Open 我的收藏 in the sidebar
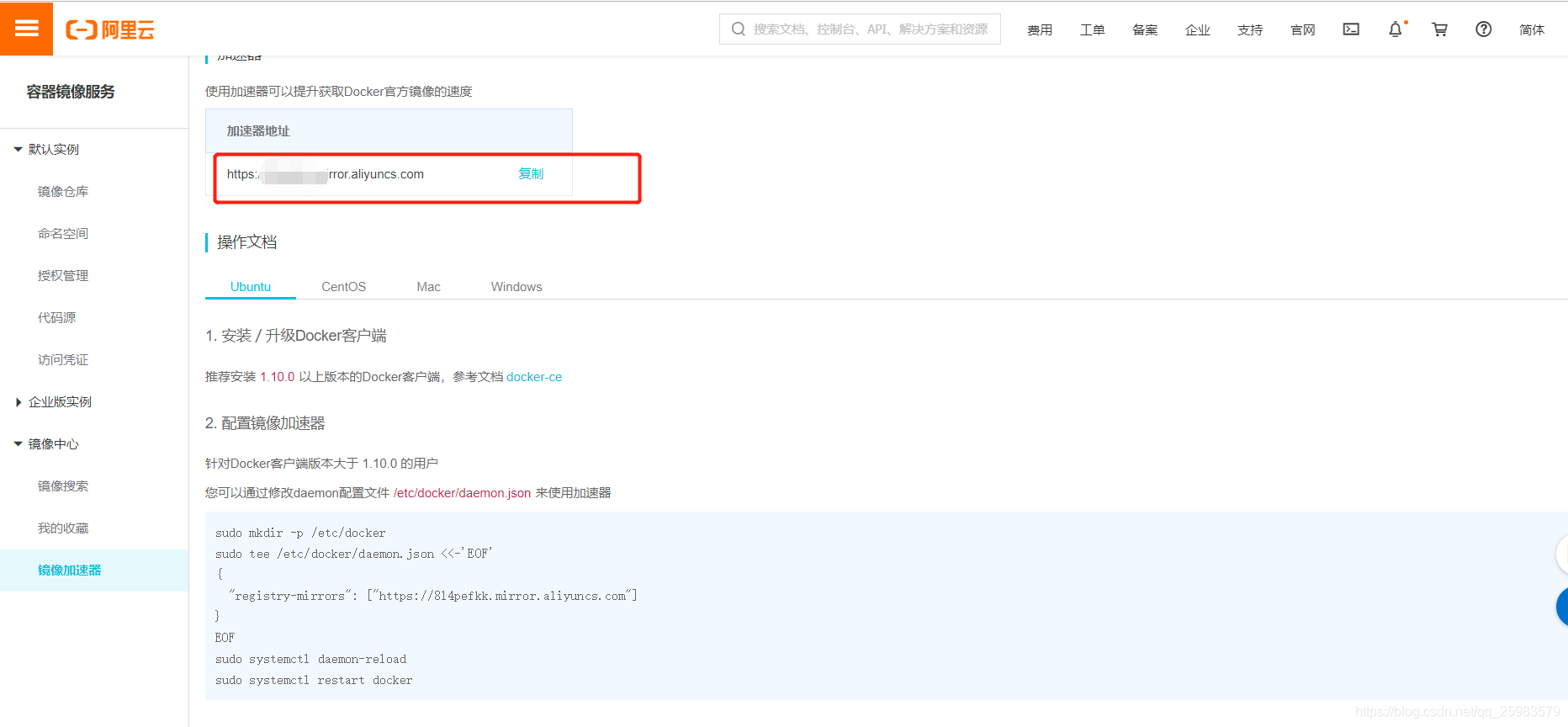This screenshot has width=1568, height=727. [63, 528]
